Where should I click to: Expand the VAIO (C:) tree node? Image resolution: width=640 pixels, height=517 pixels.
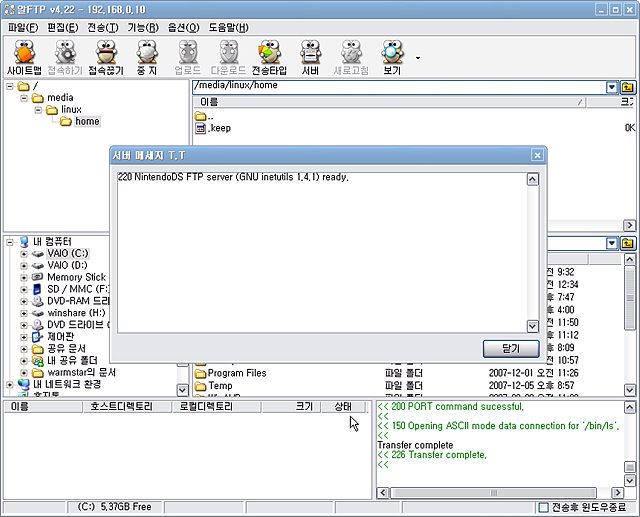pyautogui.click(x=24, y=254)
